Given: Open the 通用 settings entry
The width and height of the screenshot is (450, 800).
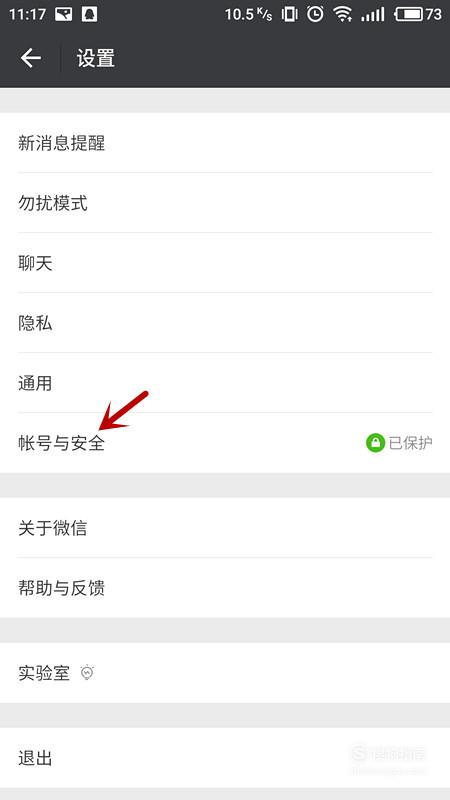Looking at the screenshot, I should click(x=225, y=383).
